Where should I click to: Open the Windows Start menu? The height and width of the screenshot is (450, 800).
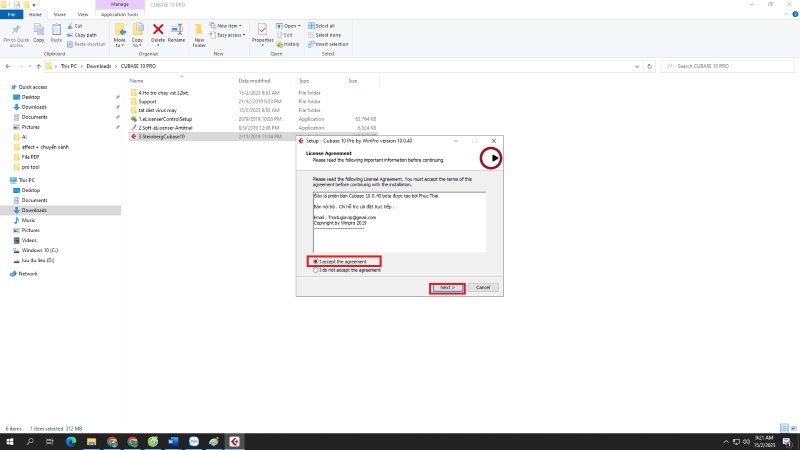pos(9,441)
